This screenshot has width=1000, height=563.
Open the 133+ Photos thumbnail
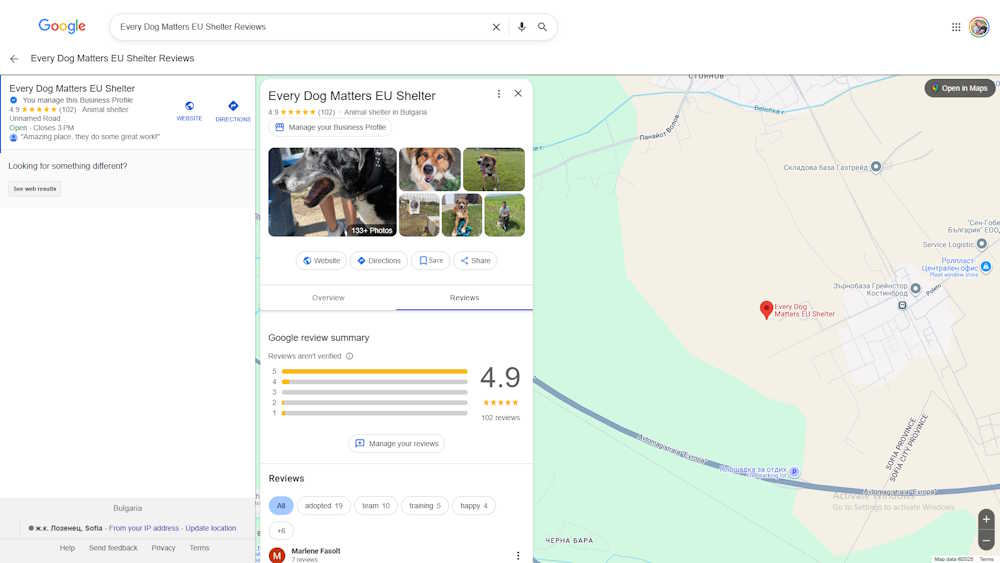pos(332,192)
